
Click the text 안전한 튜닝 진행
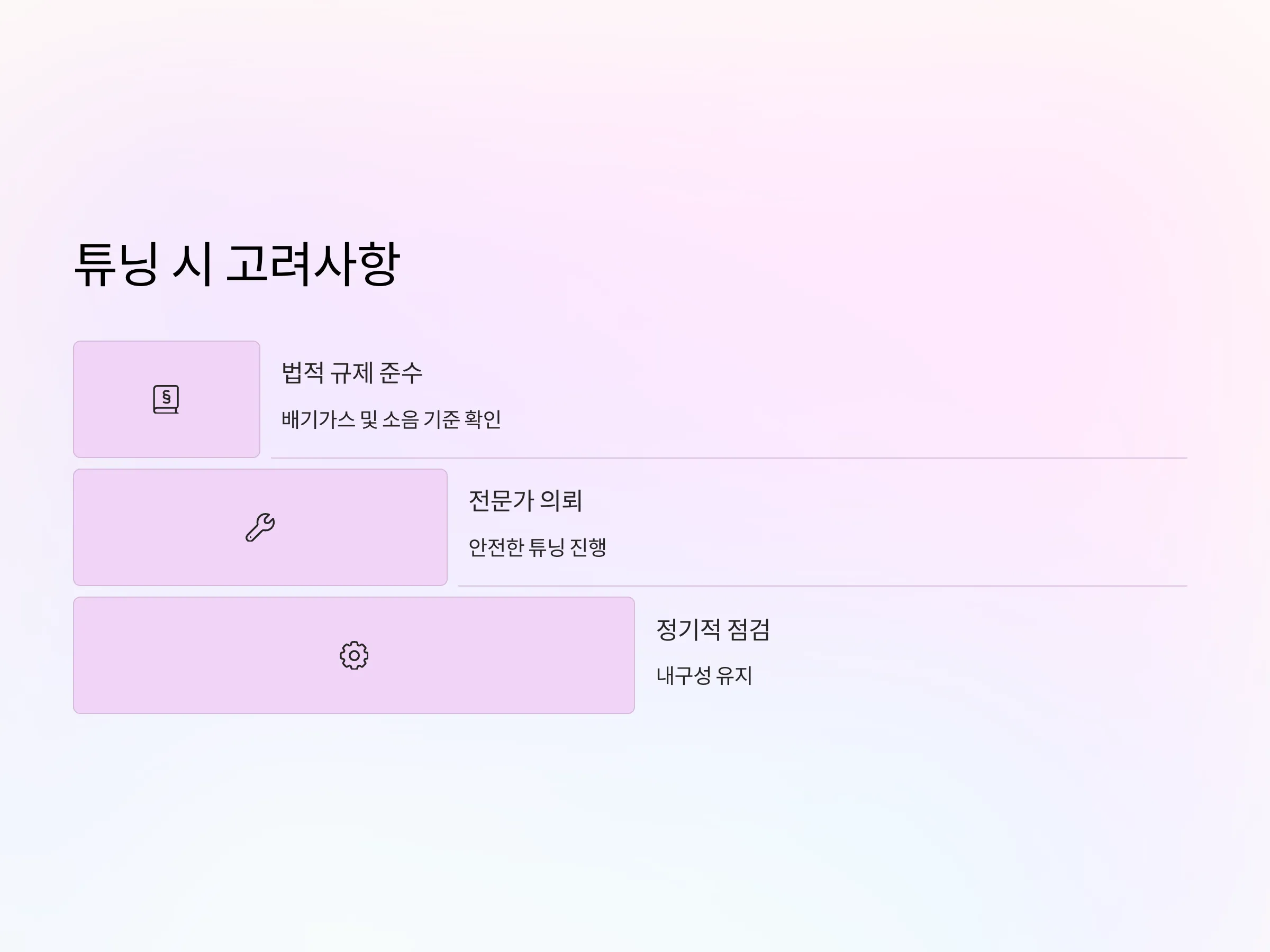click(x=538, y=547)
